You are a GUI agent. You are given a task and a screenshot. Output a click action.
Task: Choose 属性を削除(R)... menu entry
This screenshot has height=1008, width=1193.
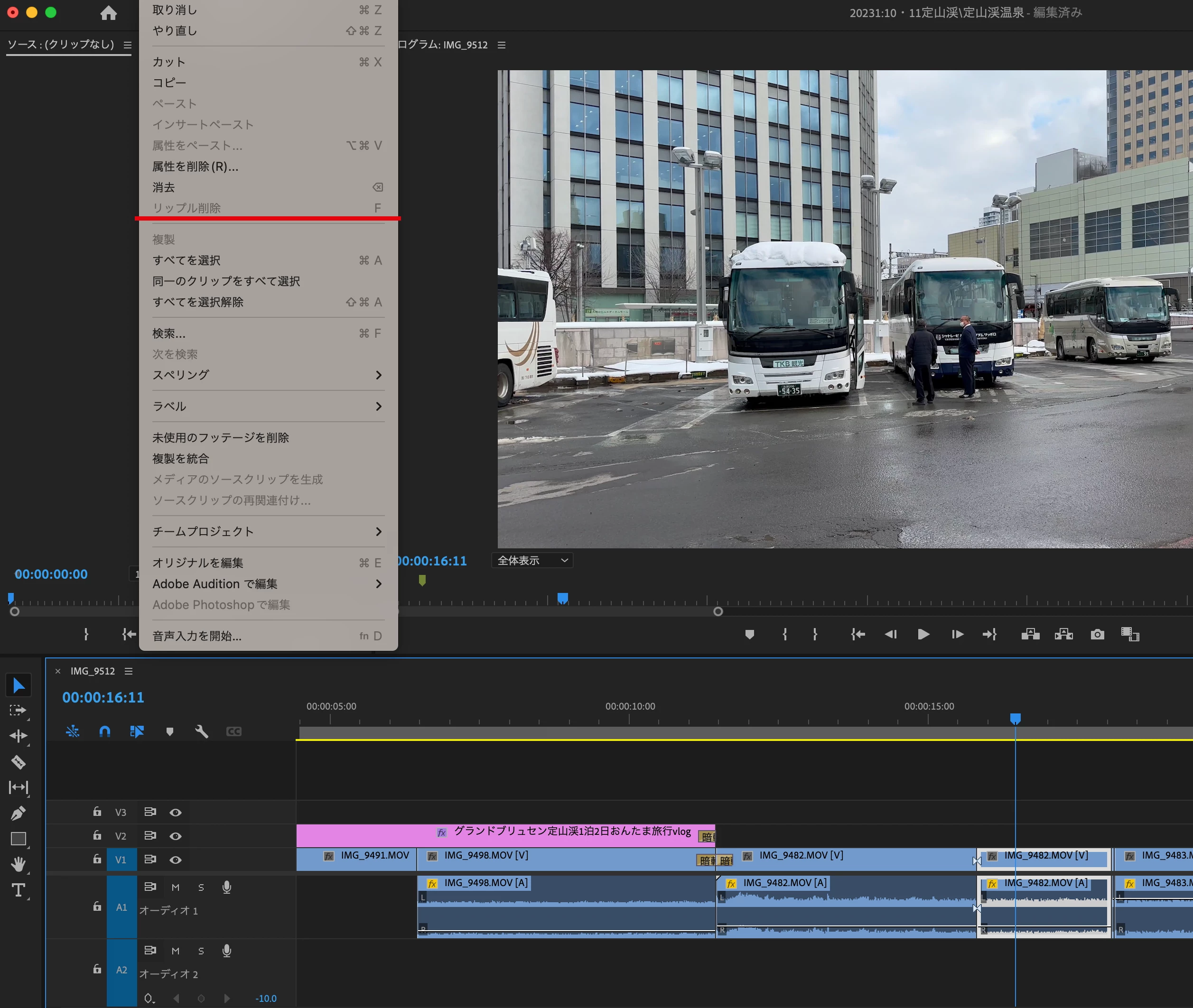click(x=196, y=166)
